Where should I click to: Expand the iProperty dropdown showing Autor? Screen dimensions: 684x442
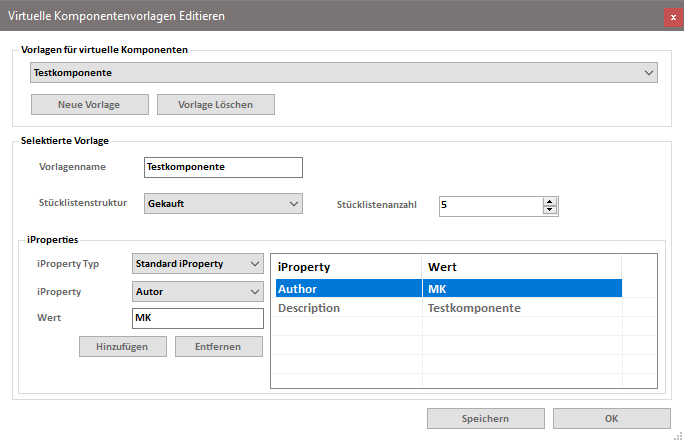coord(197,292)
